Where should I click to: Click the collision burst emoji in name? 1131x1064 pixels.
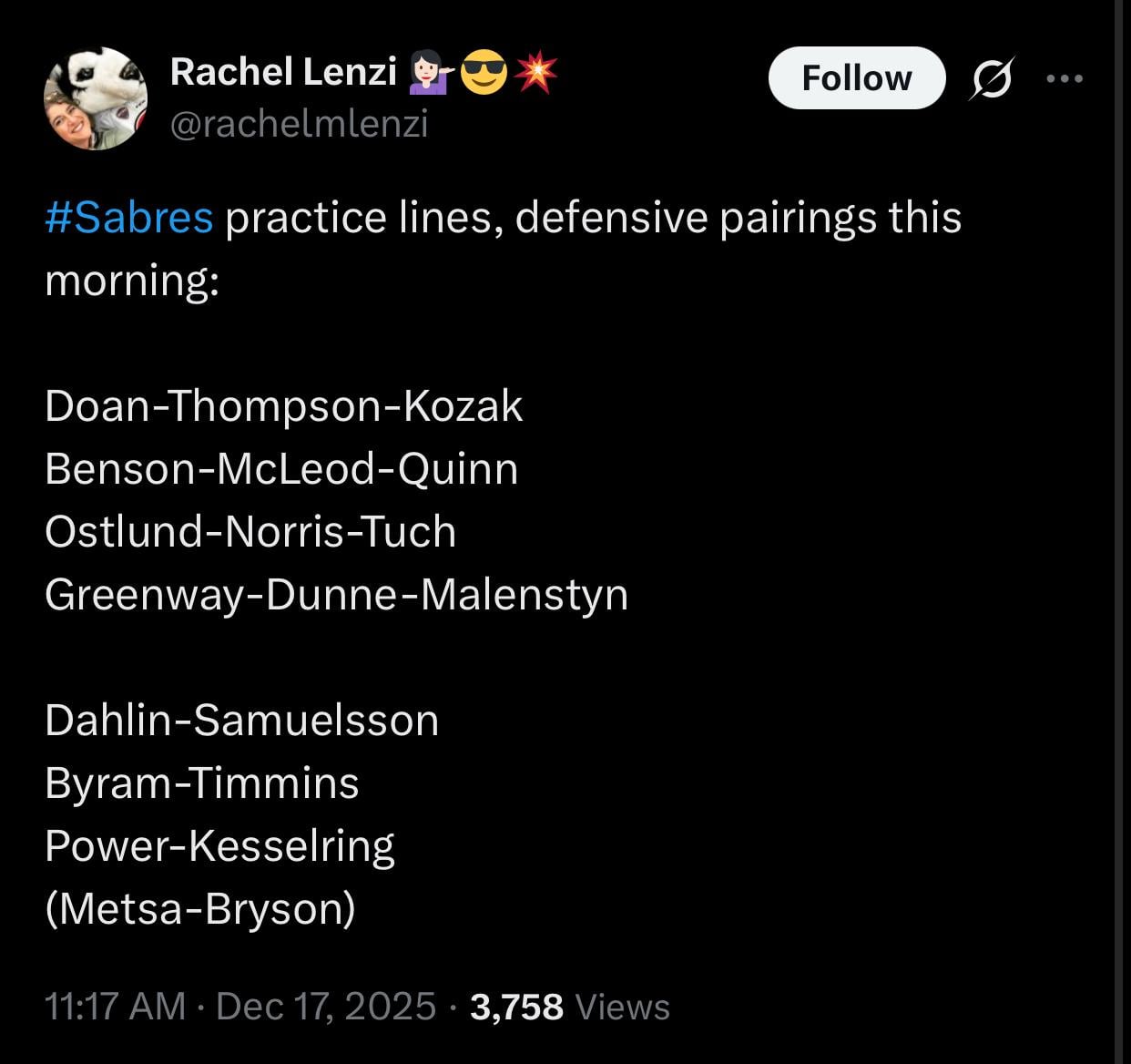click(x=535, y=73)
